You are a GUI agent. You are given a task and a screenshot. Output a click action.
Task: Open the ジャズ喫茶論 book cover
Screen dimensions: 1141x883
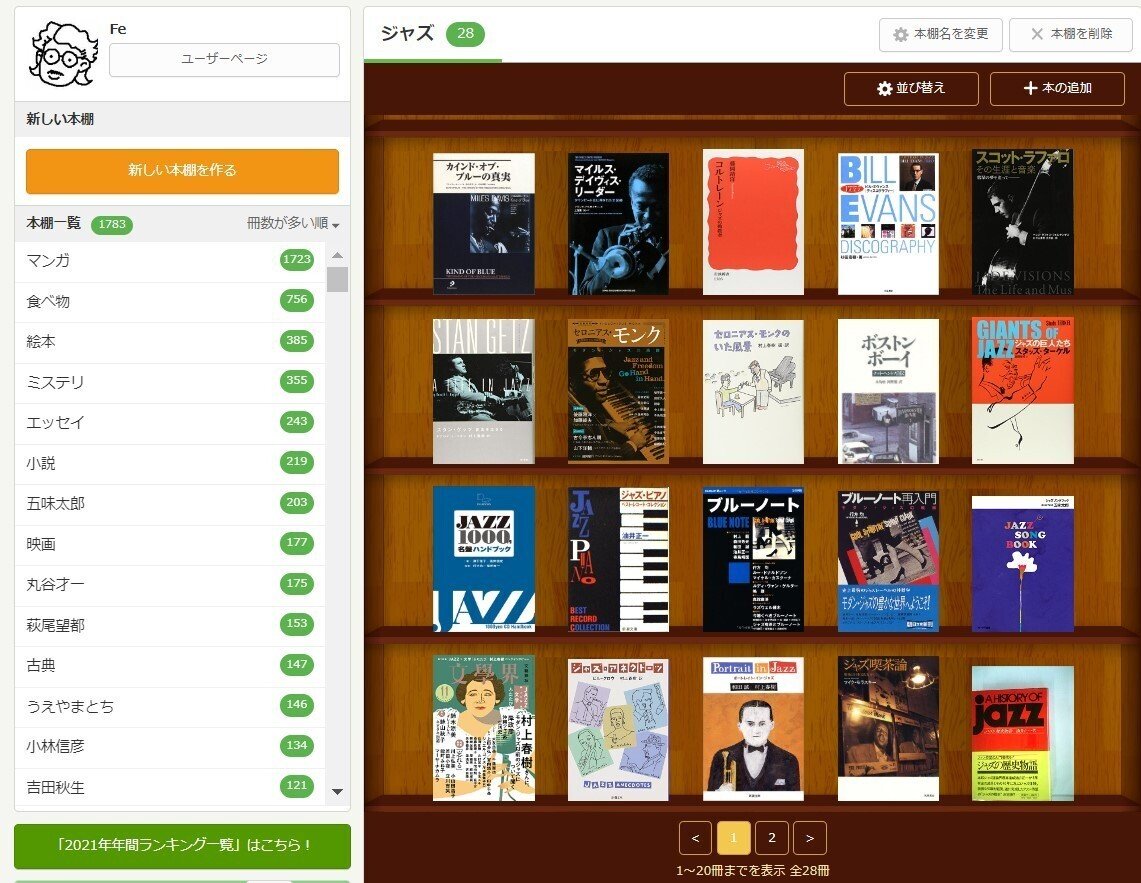(x=888, y=728)
